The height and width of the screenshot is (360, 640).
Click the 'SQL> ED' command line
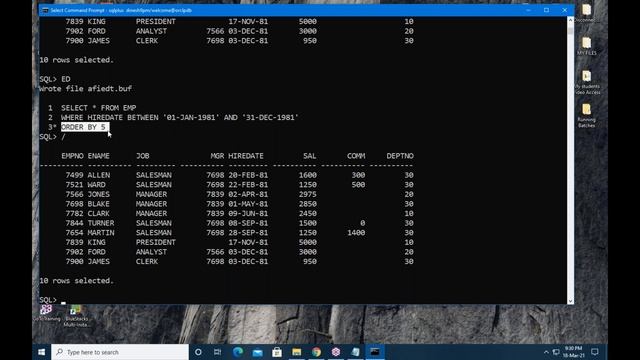click(x=55, y=79)
